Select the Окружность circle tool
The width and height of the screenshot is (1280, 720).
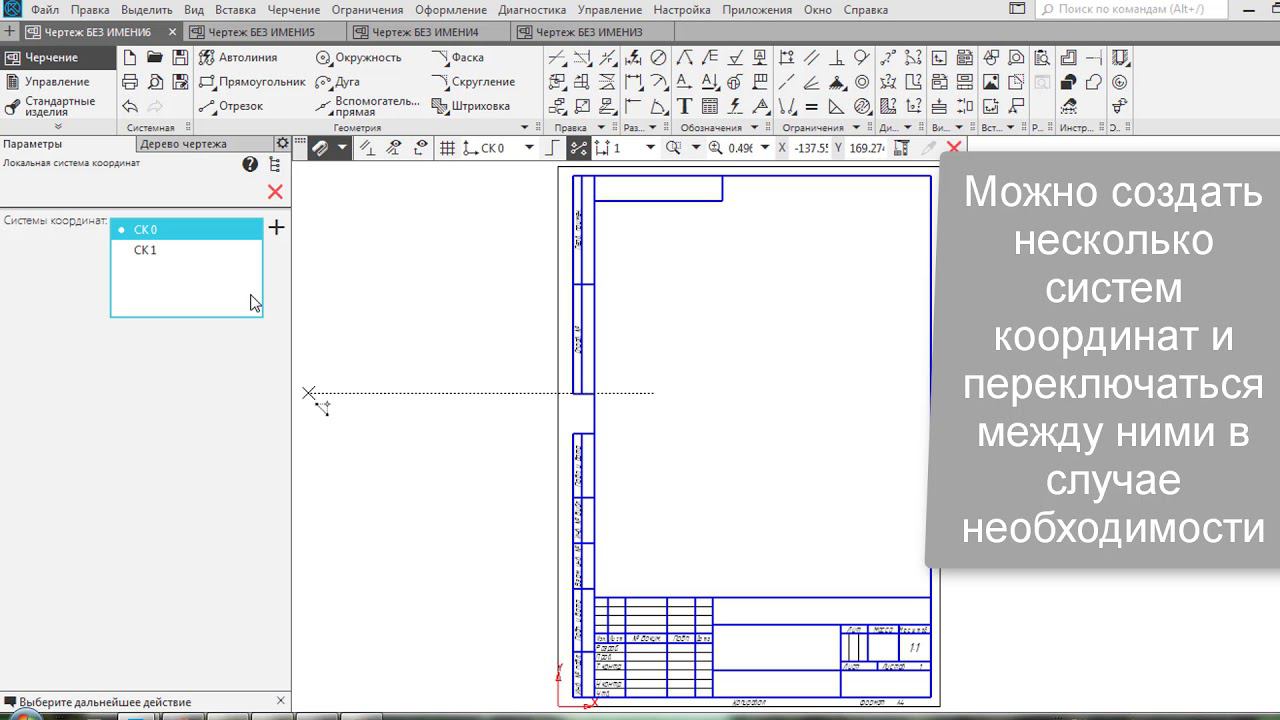pos(359,58)
